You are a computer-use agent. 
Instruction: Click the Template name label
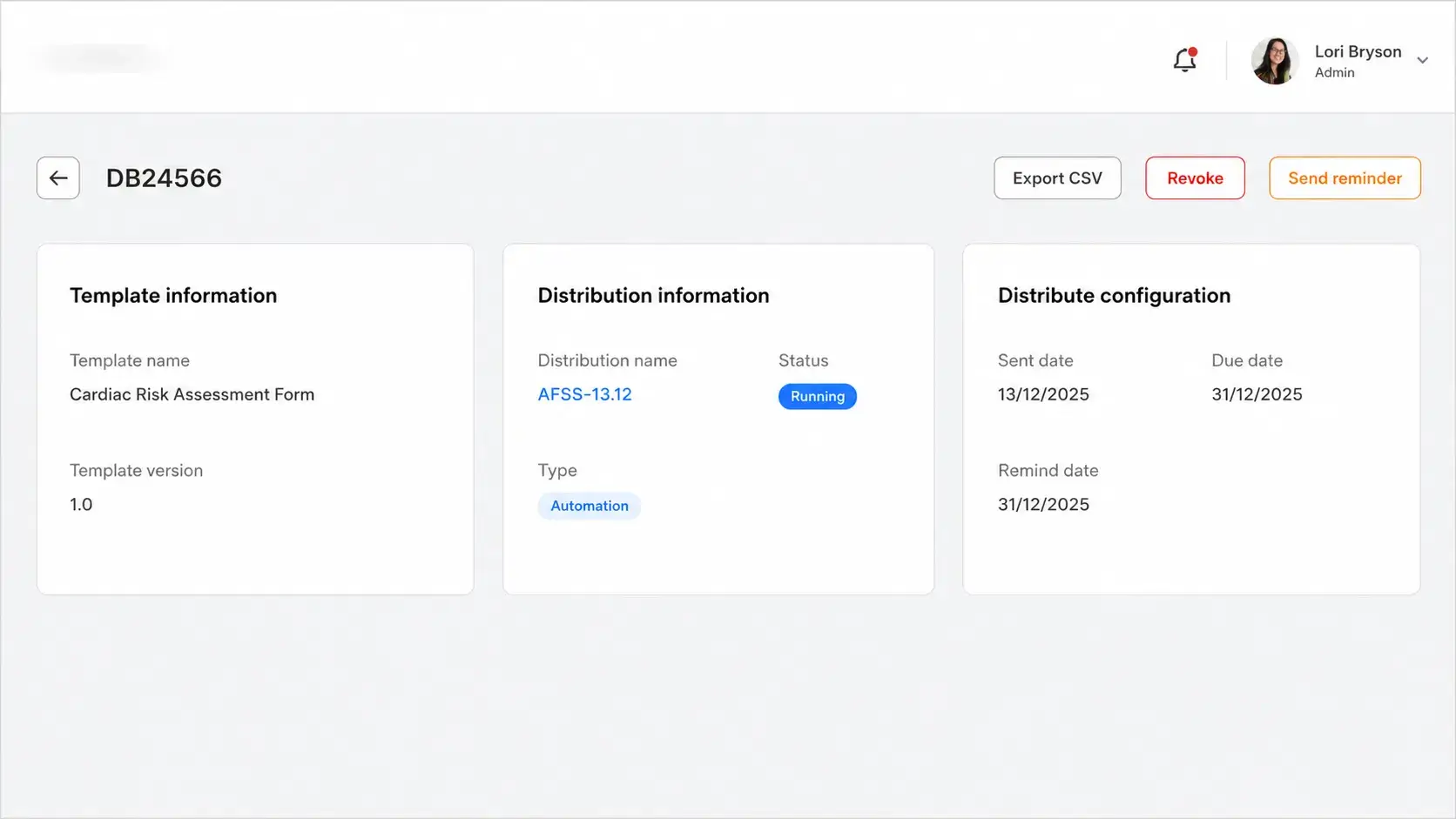[130, 360]
